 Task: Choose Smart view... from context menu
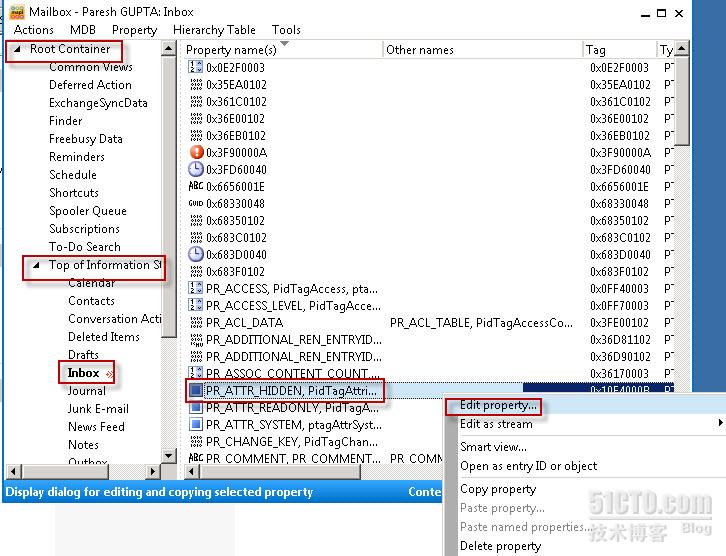[x=493, y=447]
